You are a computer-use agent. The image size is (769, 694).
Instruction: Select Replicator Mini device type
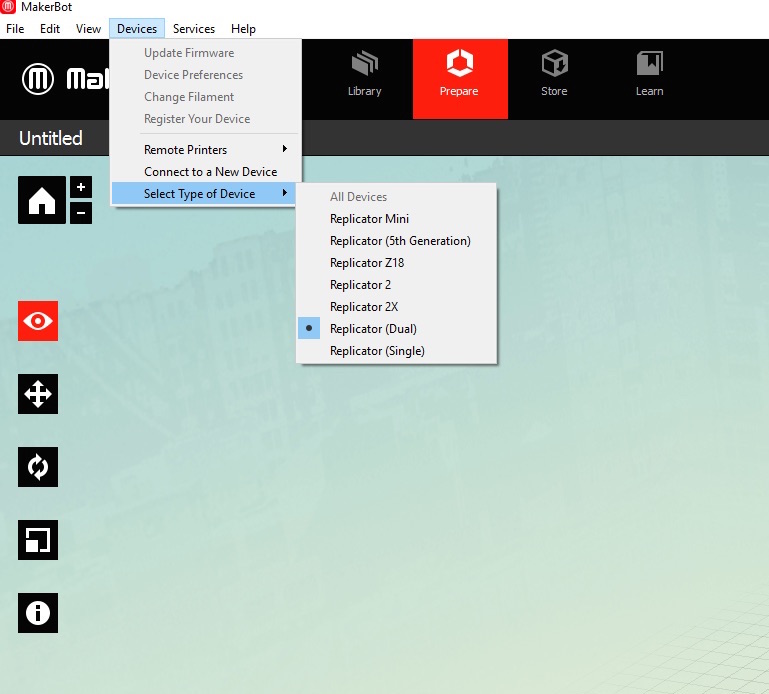(x=397, y=219)
